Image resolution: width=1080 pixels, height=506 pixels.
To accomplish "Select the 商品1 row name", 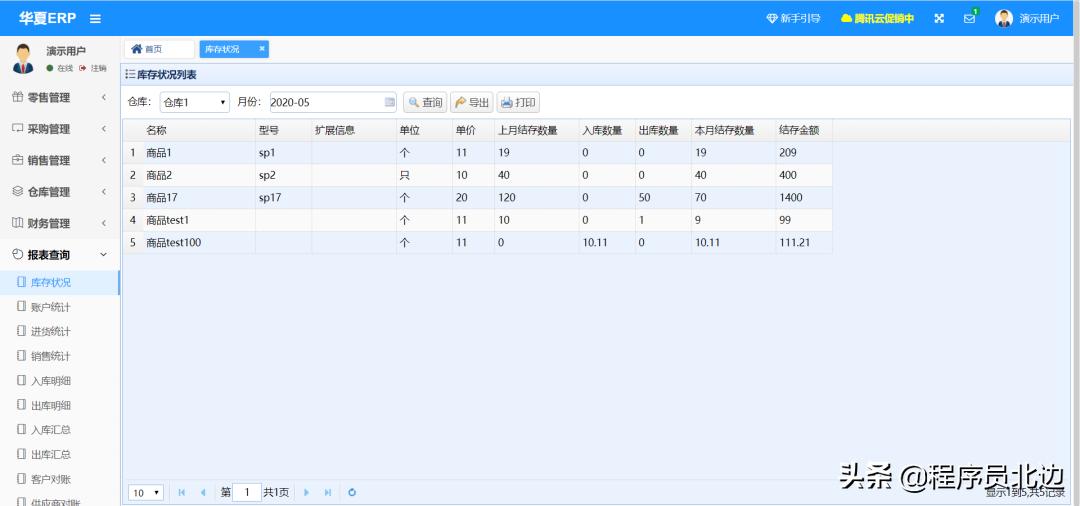I will [158, 153].
